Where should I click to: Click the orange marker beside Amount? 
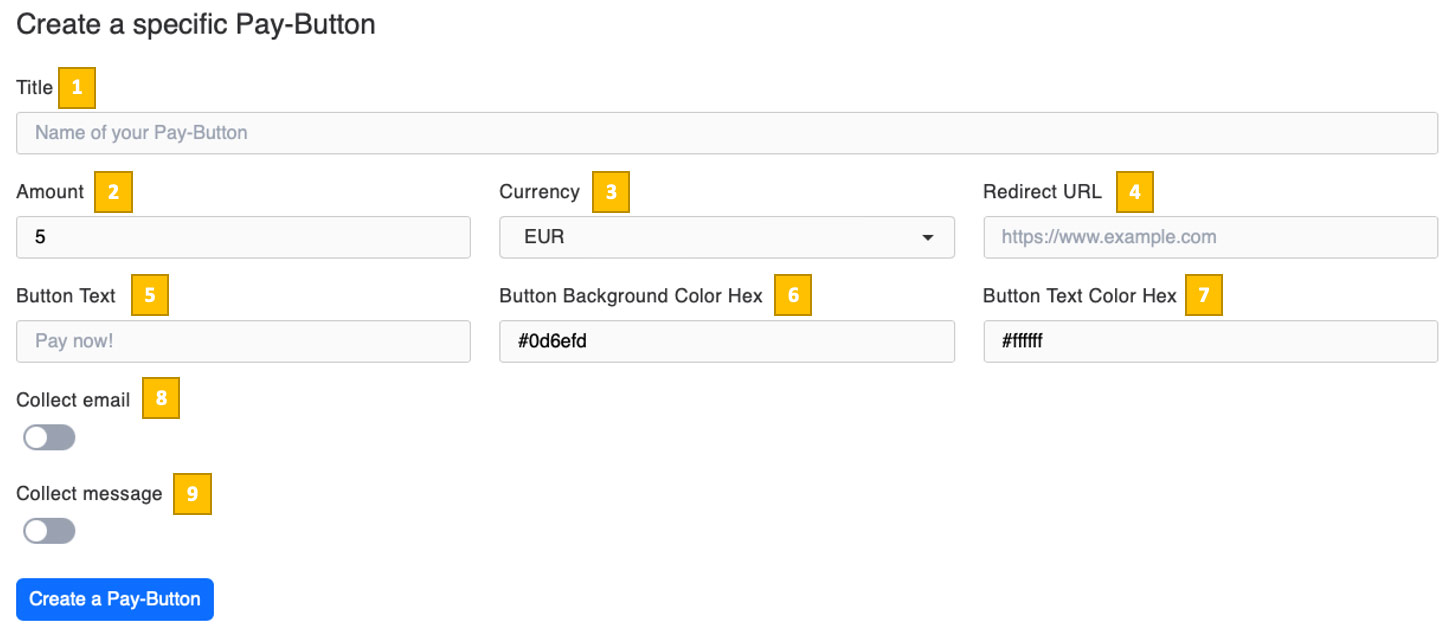(113, 192)
